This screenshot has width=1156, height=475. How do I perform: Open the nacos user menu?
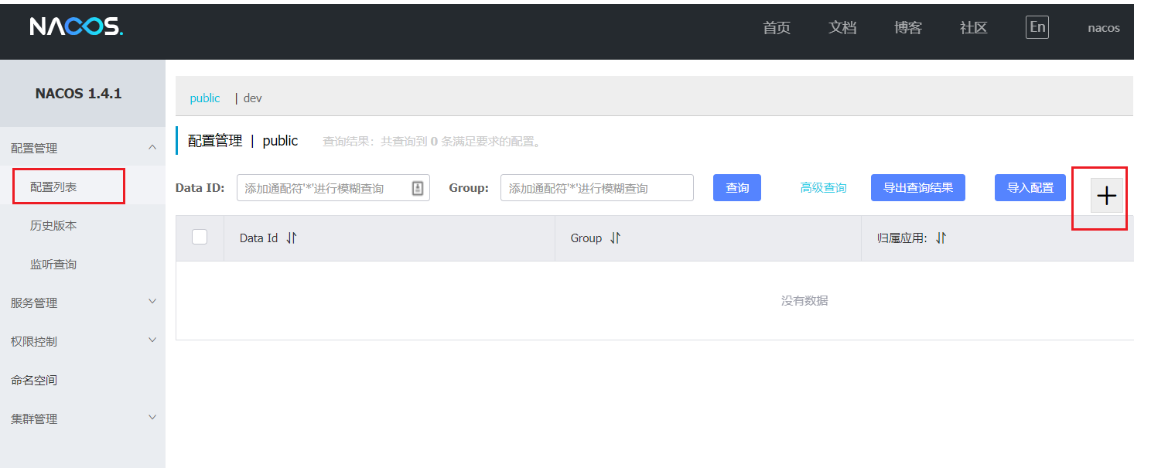tap(1104, 28)
